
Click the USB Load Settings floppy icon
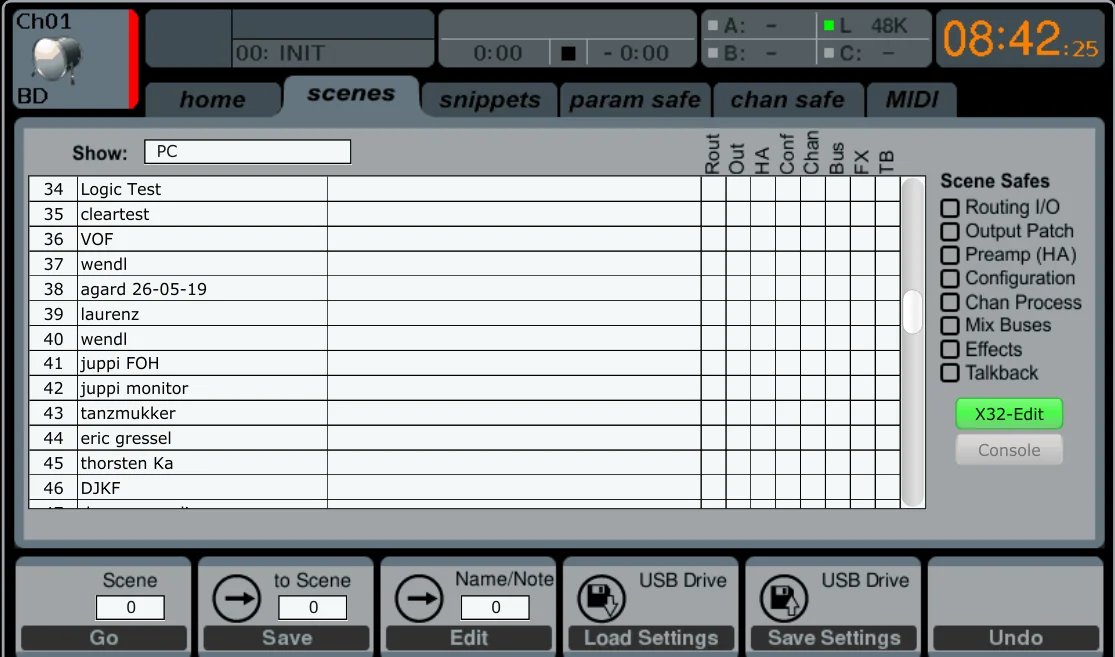602,599
